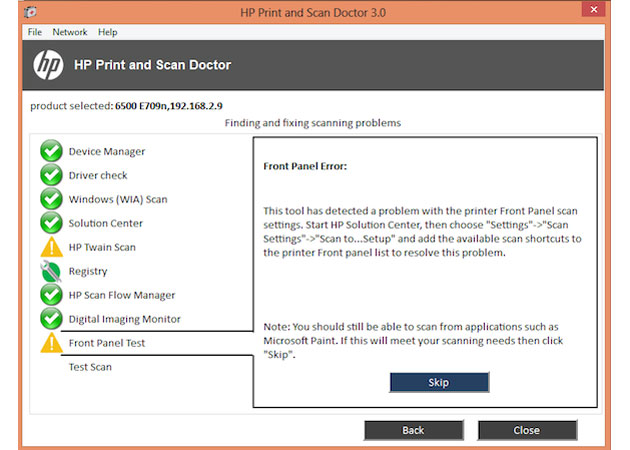Viewport: 630px width, 450px height.
Task: Click the green check icon beside Solution Center
Action: (51, 224)
